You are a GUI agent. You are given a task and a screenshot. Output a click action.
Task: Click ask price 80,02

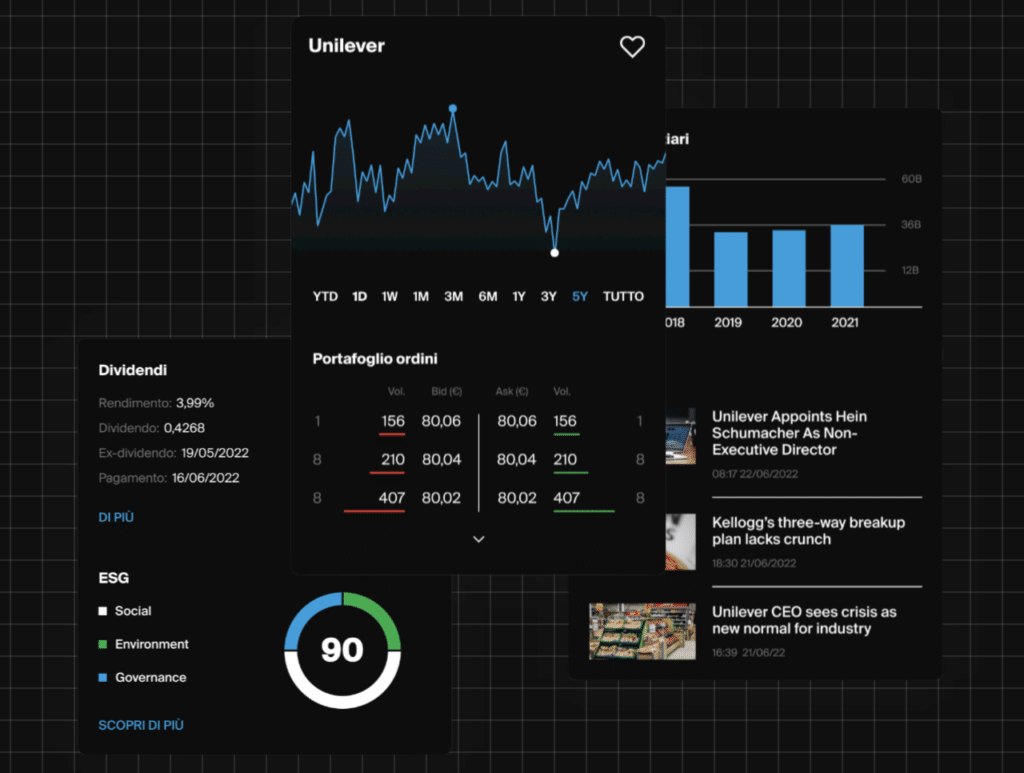tap(517, 498)
